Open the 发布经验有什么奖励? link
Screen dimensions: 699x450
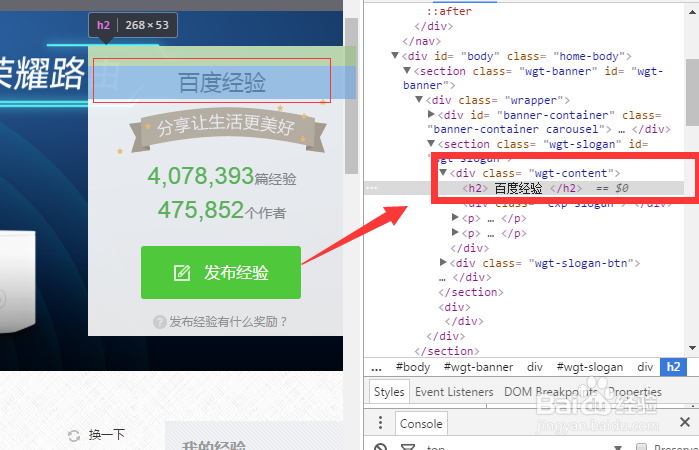point(228,322)
